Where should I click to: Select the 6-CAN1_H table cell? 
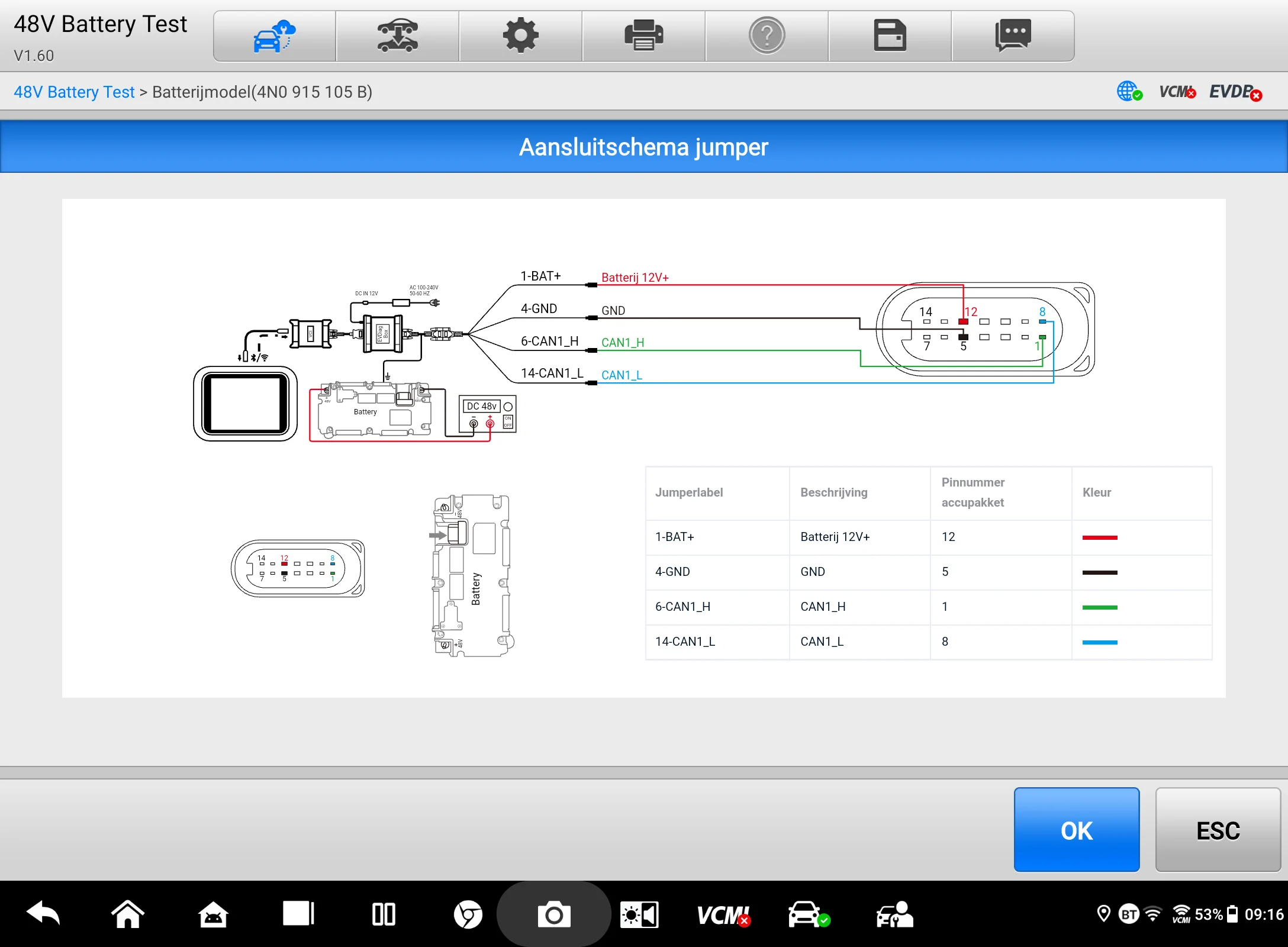click(x=717, y=607)
